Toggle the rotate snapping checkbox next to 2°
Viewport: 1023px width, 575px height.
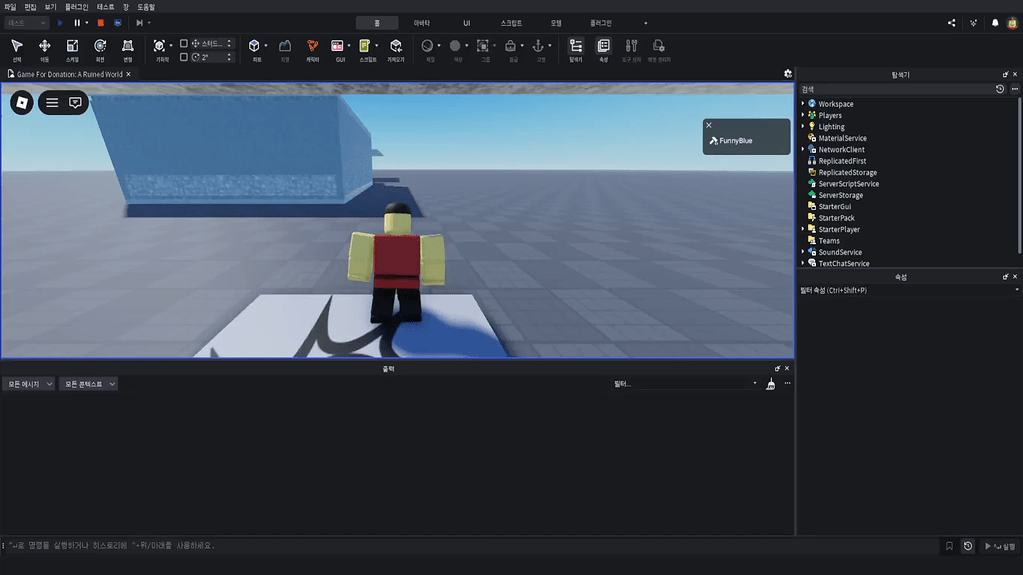pyautogui.click(x=184, y=57)
